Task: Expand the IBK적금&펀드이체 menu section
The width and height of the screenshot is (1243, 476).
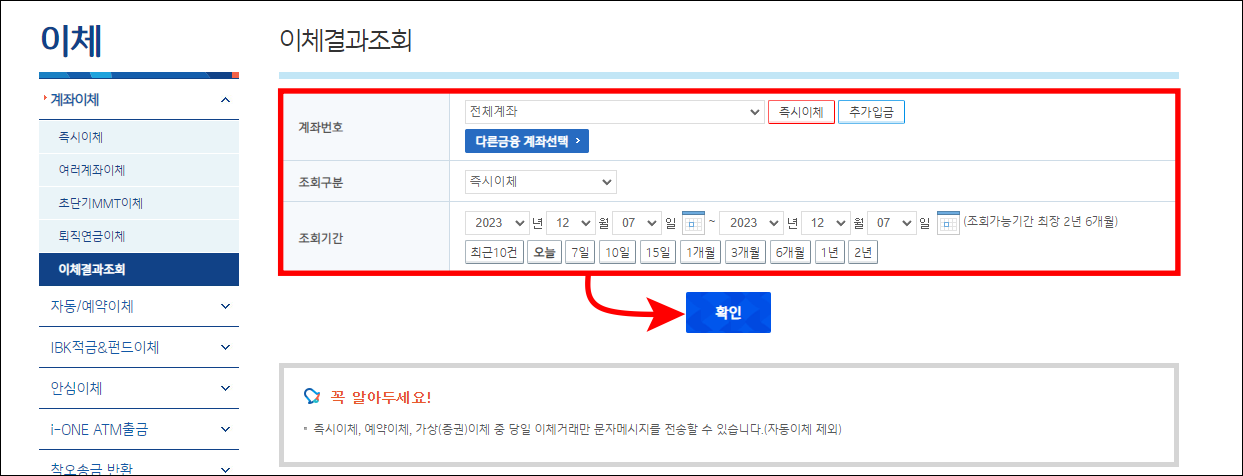Action: 139,347
